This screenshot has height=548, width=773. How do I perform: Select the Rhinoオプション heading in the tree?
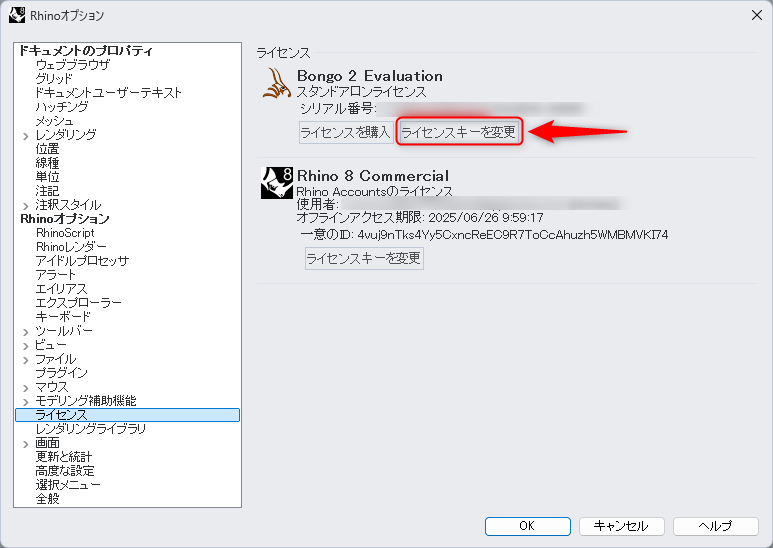tap(65, 219)
